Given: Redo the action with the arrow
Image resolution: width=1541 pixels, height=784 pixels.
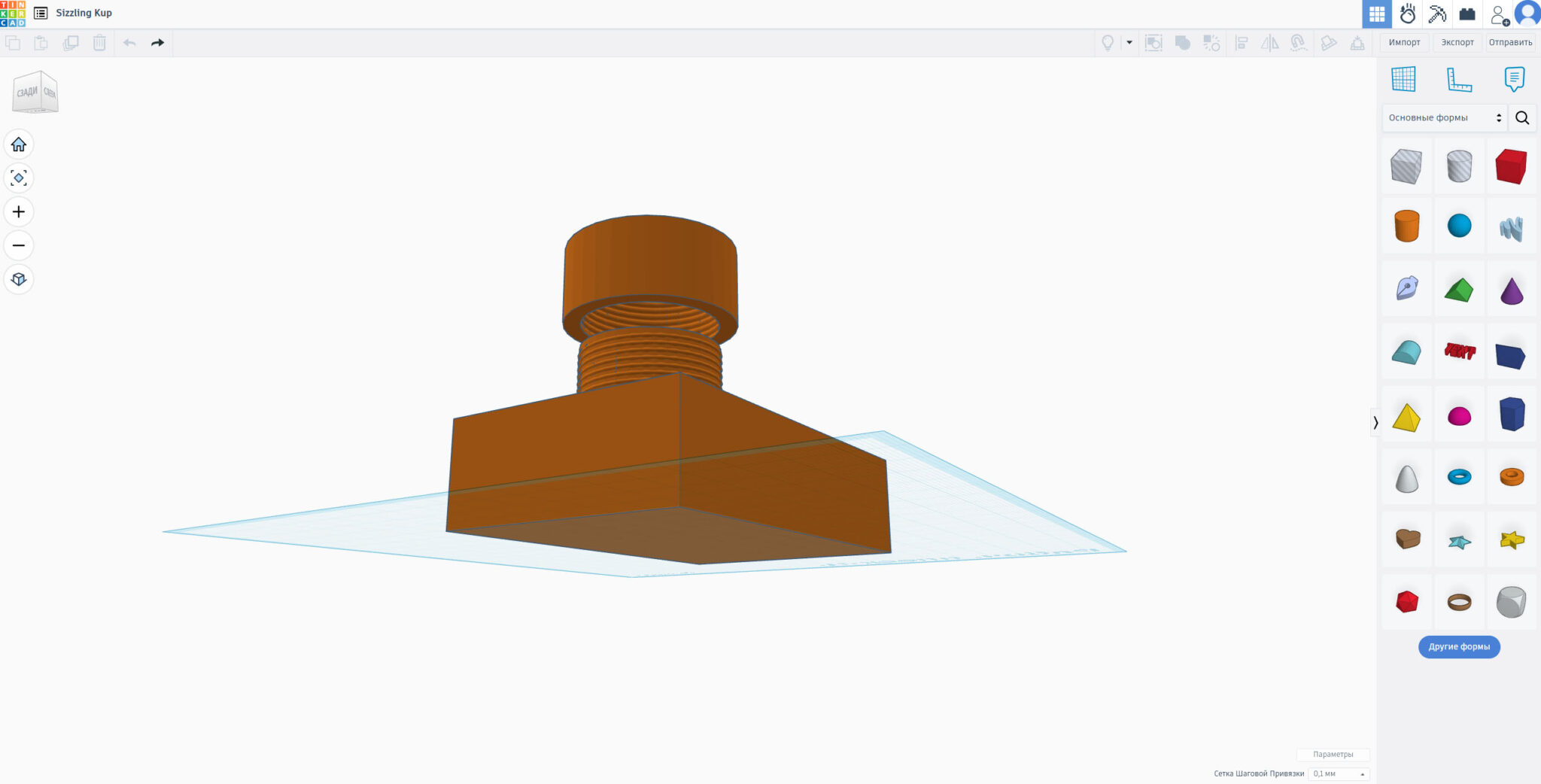Looking at the screenshot, I should 157,43.
